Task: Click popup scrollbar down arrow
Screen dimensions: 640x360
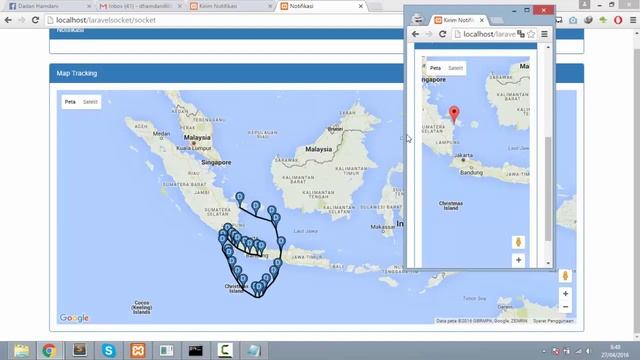Action: tap(548, 263)
